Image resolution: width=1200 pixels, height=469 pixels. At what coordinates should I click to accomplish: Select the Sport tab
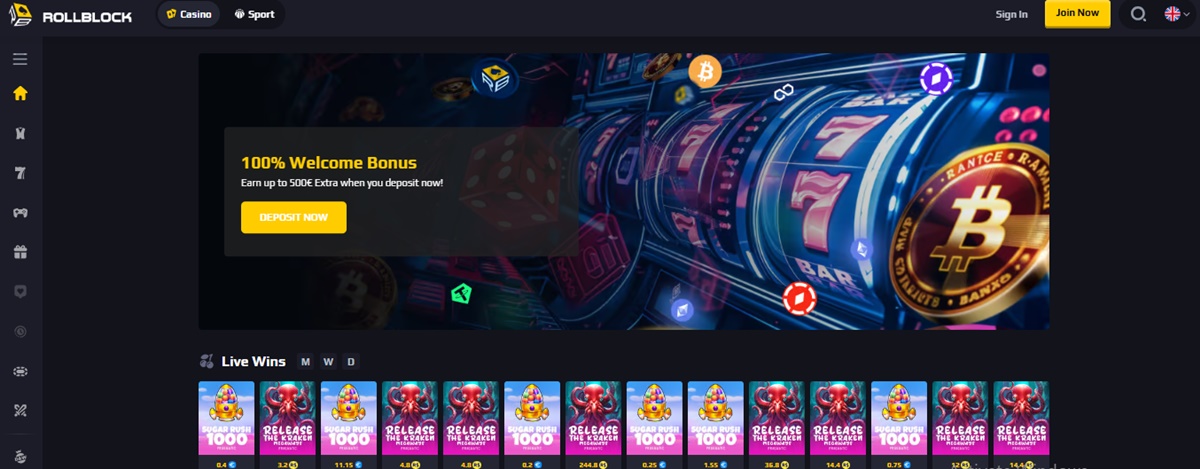pyautogui.click(x=254, y=14)
